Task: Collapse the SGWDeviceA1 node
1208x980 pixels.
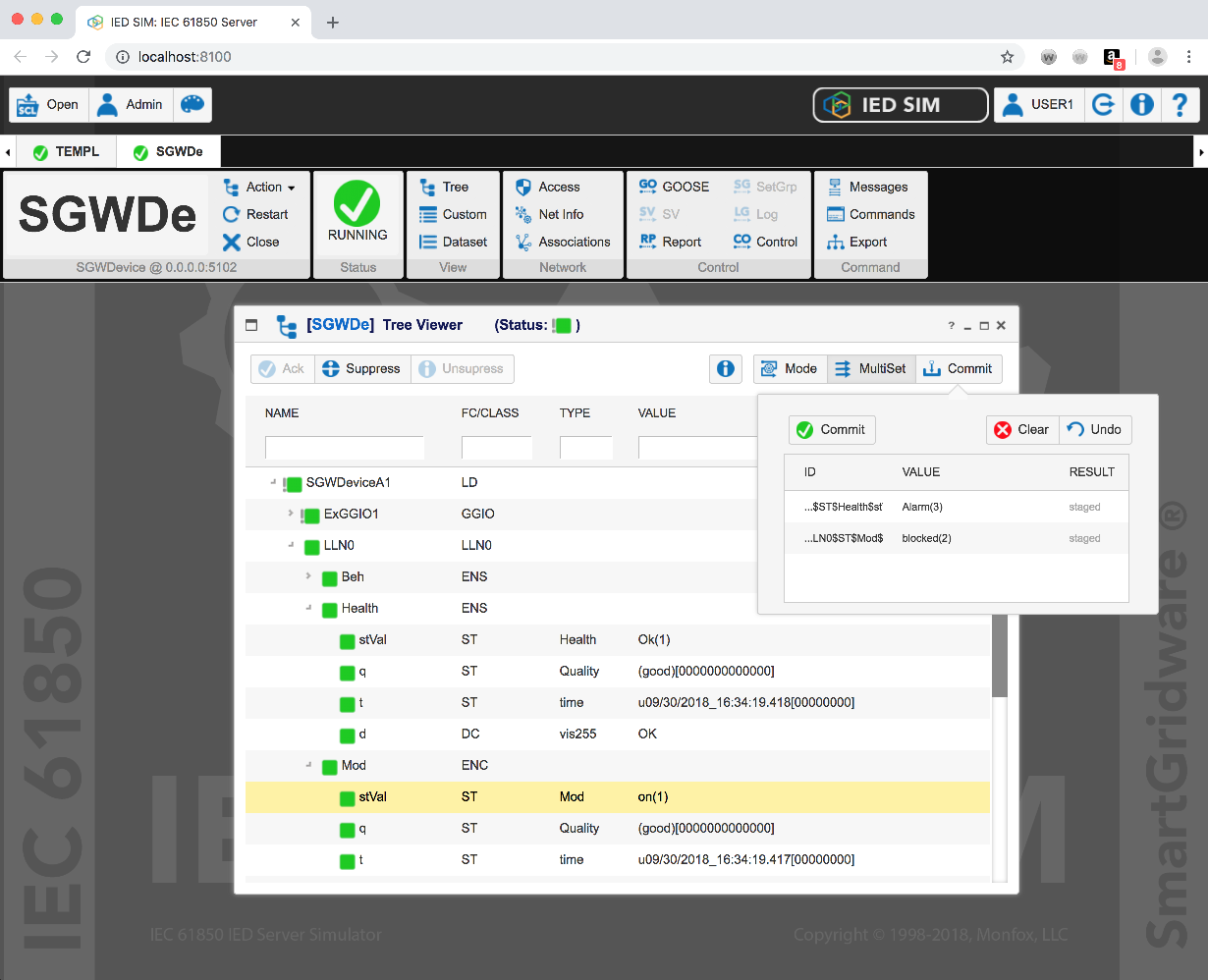Action: click(272, 482)
